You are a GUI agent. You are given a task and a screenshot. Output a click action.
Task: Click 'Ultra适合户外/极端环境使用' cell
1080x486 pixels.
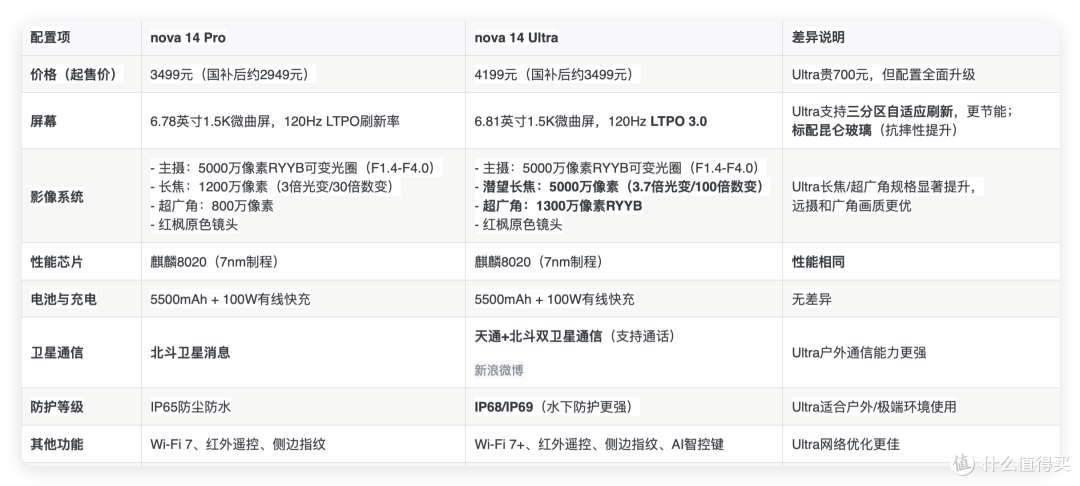pyautogui.click(x=874, y=407)
